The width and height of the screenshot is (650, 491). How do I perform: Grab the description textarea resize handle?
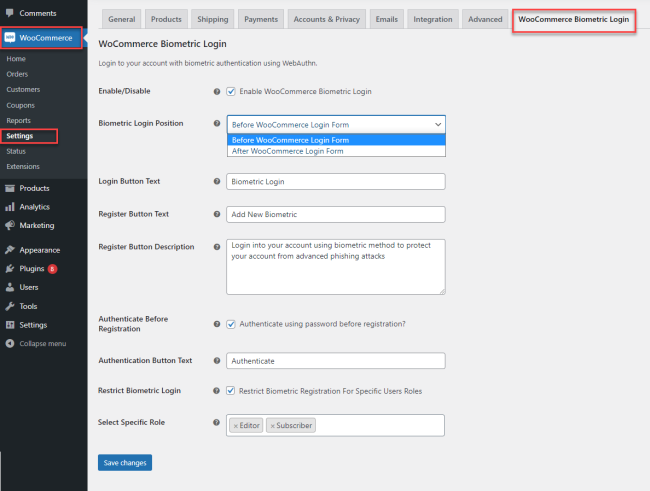point(442,292)
